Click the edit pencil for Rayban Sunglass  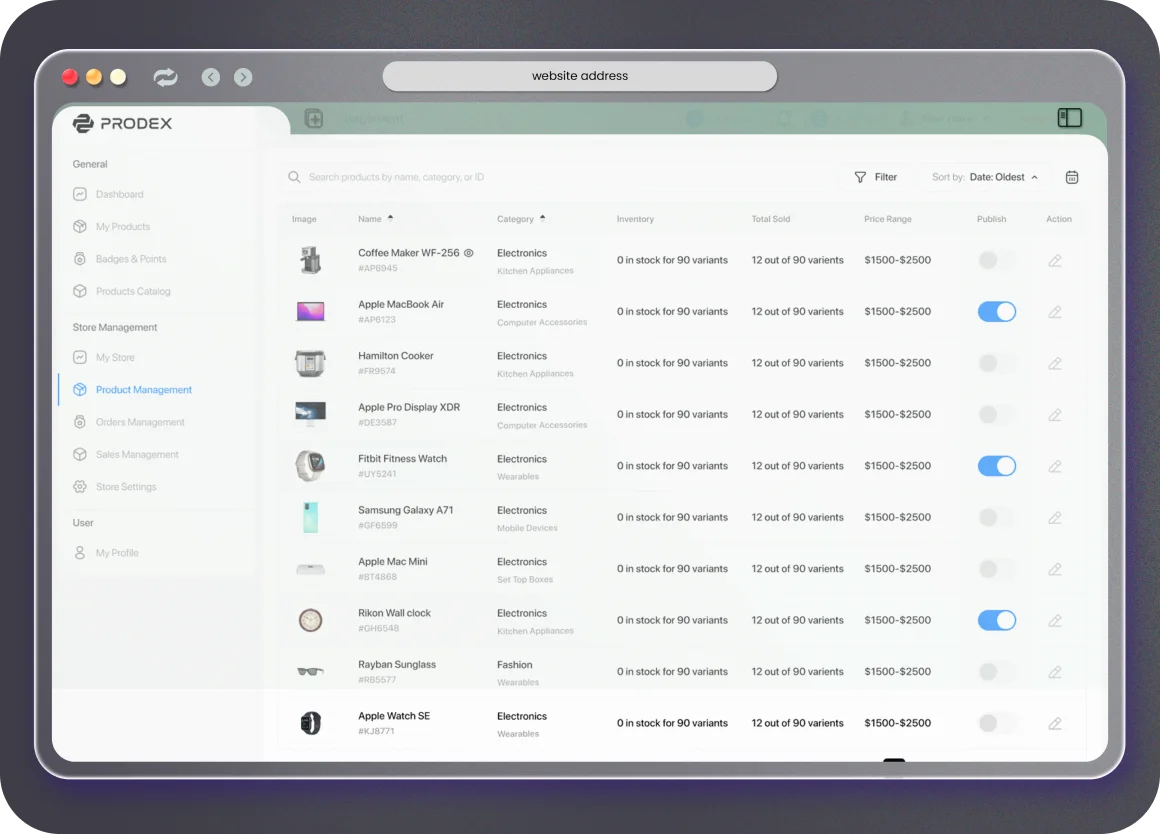tap(1054, 672)
